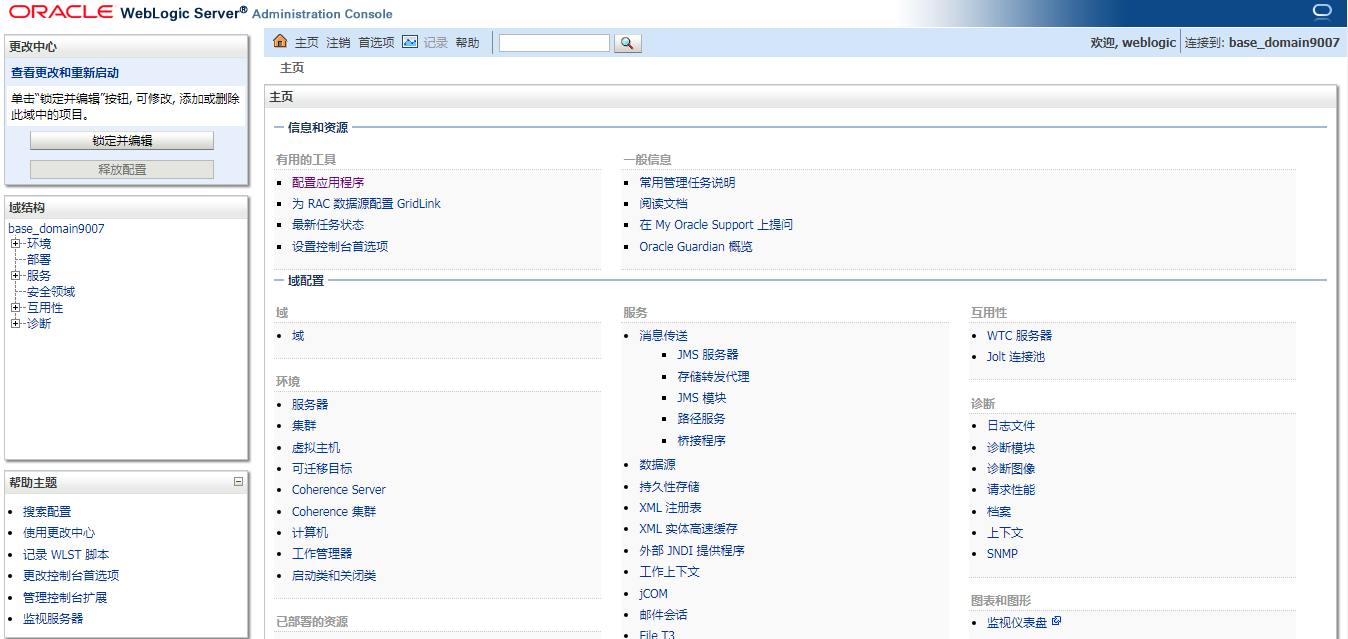Image resolution: width=1348 pixels, height=639 pixels.
Task: Open 搜索配置 help topic
Action: pyautogui.click(x=47, y=512)
